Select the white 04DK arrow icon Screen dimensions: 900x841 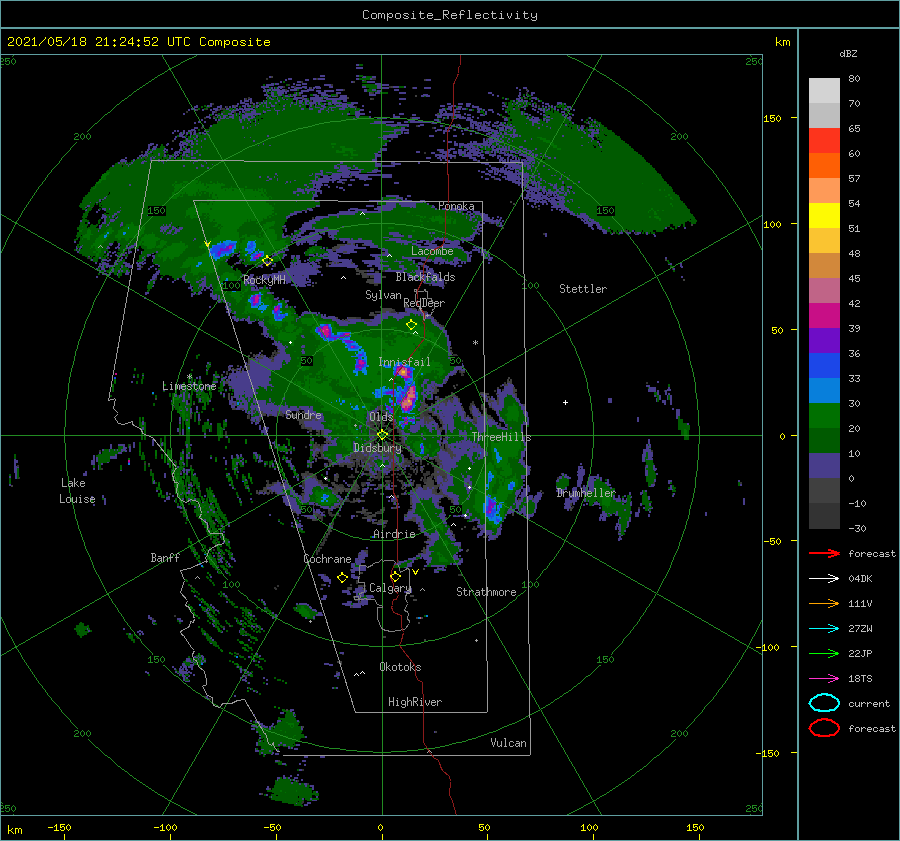[x=824, y=579]
